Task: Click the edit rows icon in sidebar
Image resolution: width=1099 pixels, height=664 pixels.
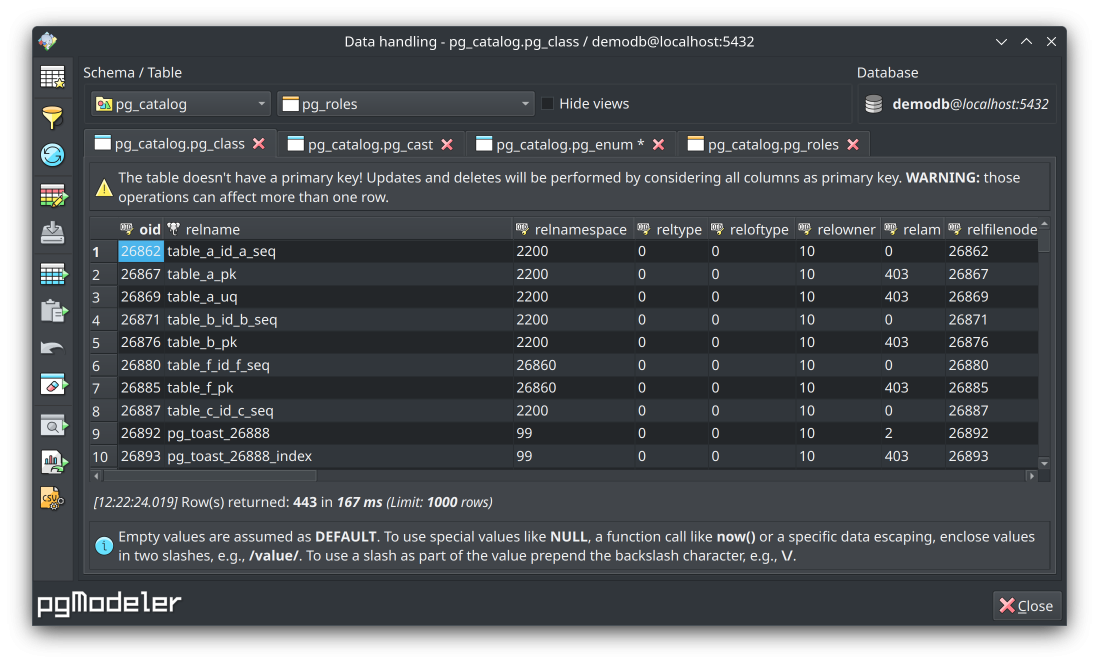Action: point(52,195)
